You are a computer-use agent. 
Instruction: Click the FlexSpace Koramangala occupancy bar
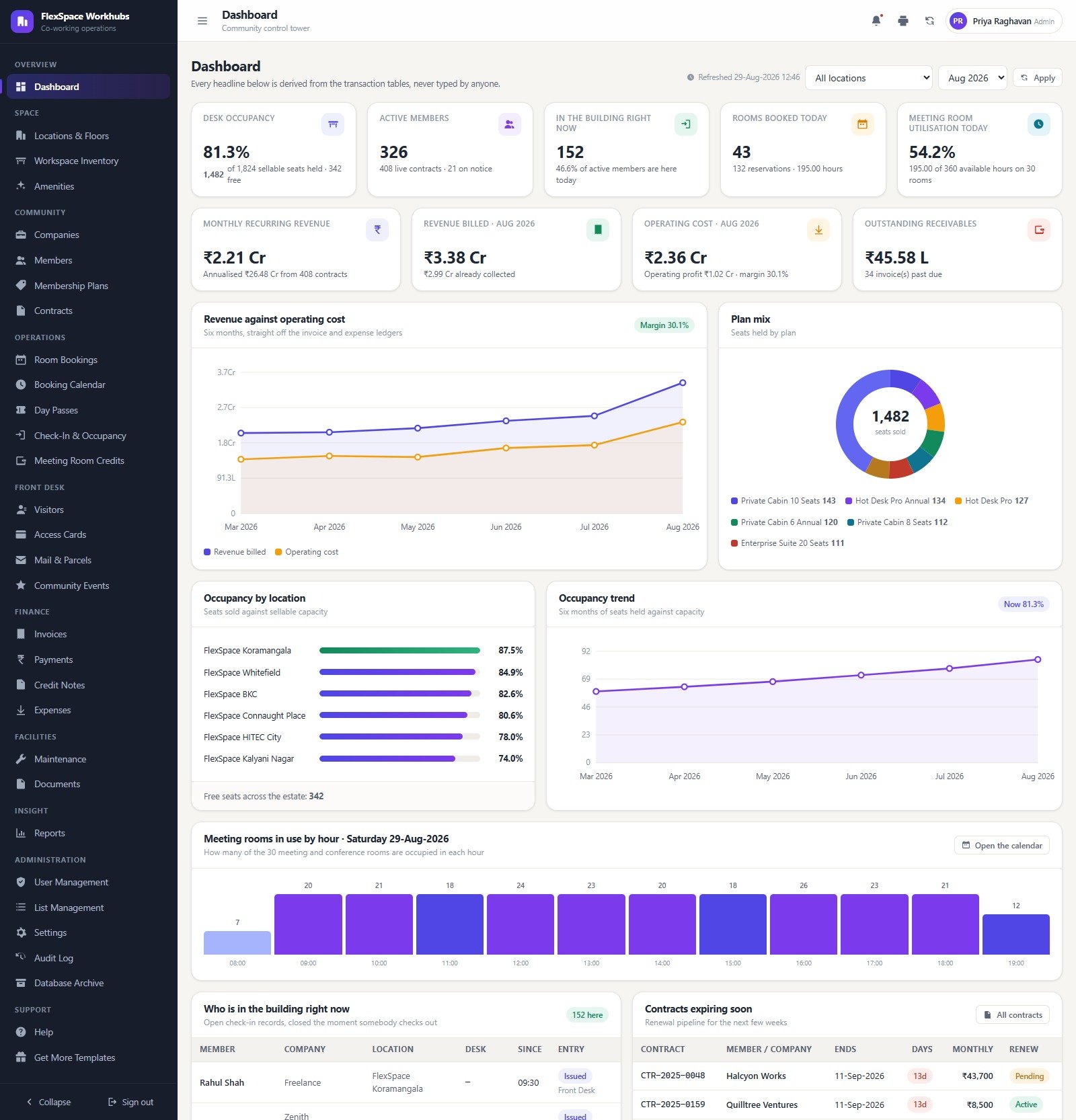[399, 651]
